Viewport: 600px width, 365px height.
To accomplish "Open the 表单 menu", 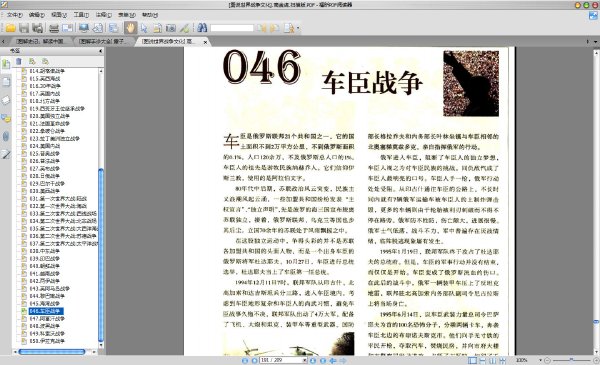I will tap(127, 15).
